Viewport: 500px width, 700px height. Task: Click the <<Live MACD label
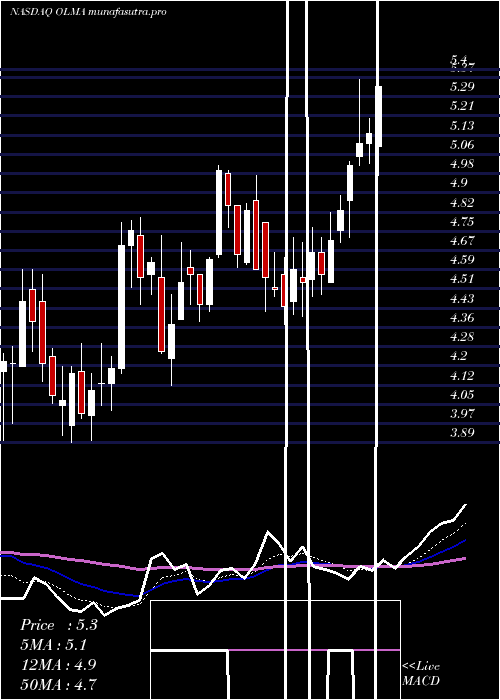click(421, 674)
